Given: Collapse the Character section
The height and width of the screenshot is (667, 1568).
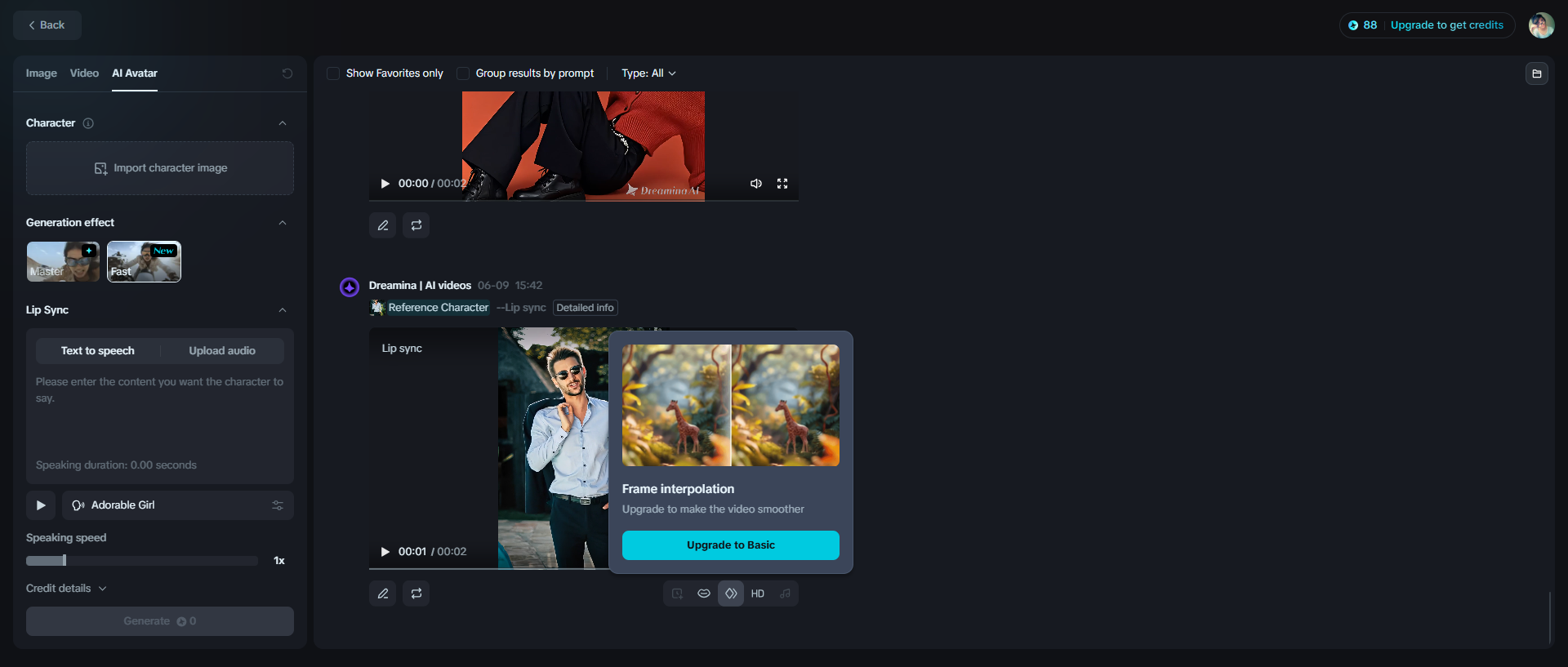Looking at the screenshot, I should pyautogui.click(x=283, y=123).
